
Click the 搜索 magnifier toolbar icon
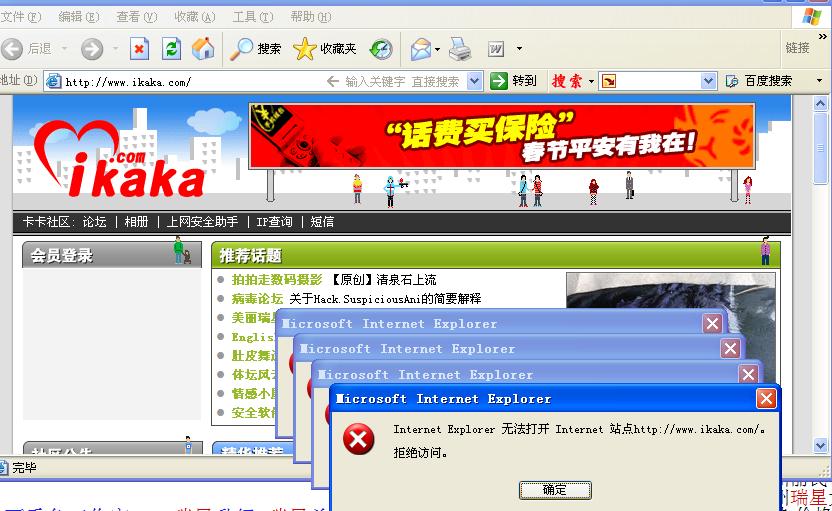[x=241, y=49]
